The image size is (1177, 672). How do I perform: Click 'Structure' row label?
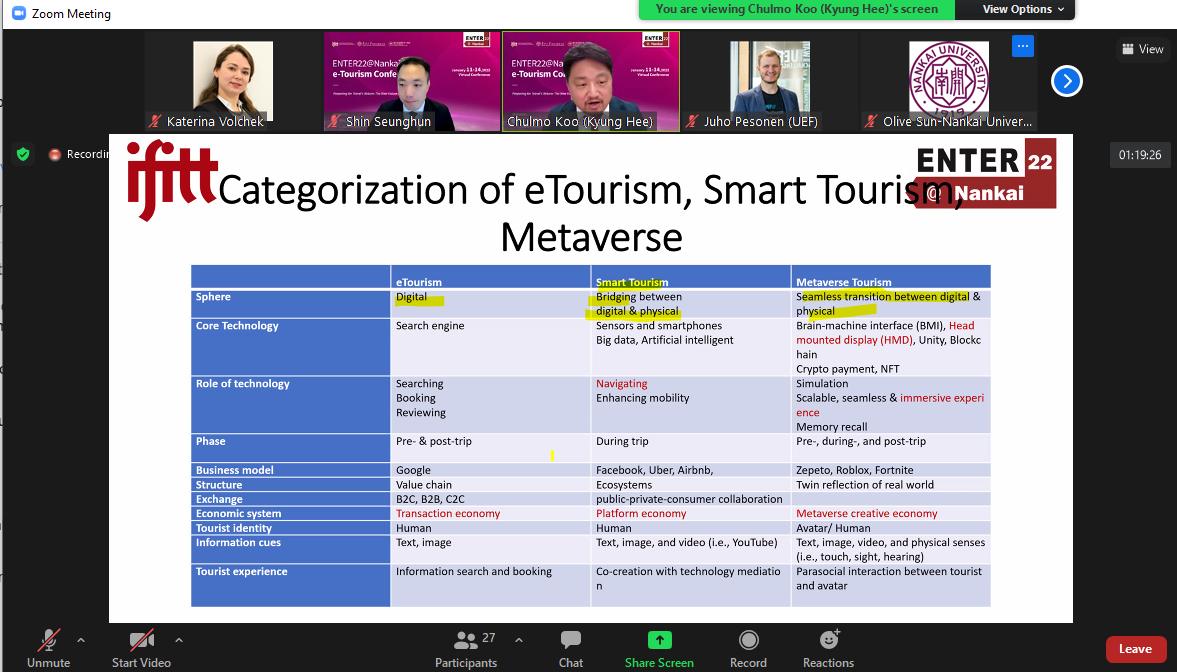(x=218, y=485)
